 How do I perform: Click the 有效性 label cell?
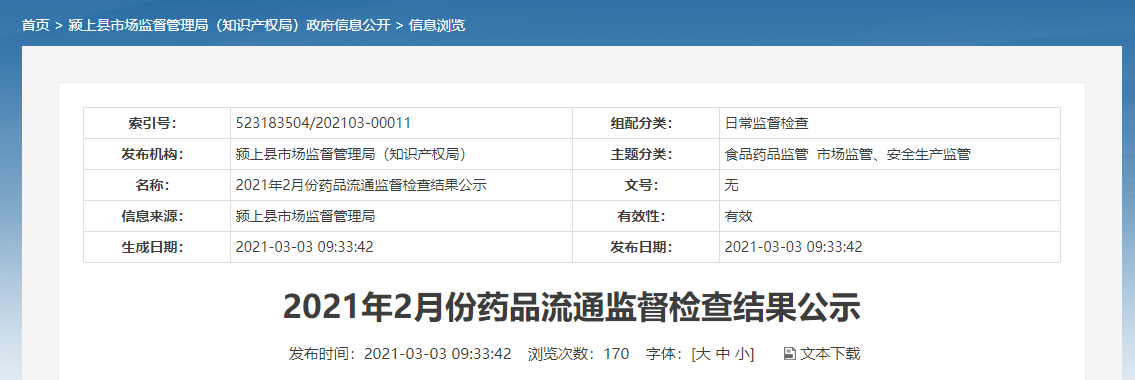click(646, 216)
